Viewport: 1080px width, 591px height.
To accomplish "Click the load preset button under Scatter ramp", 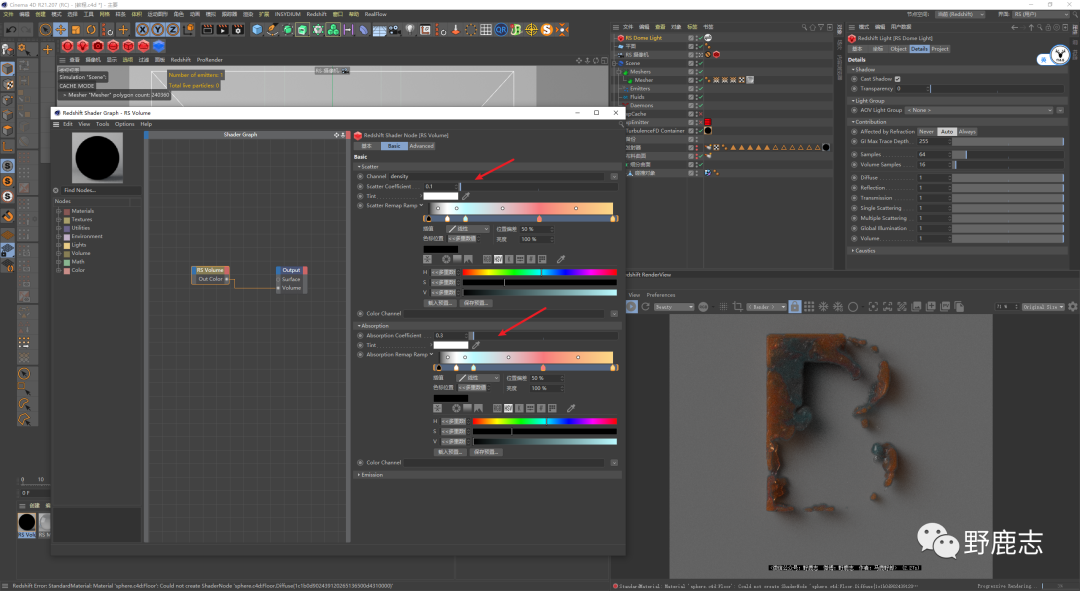I will (x=440, y=303).
